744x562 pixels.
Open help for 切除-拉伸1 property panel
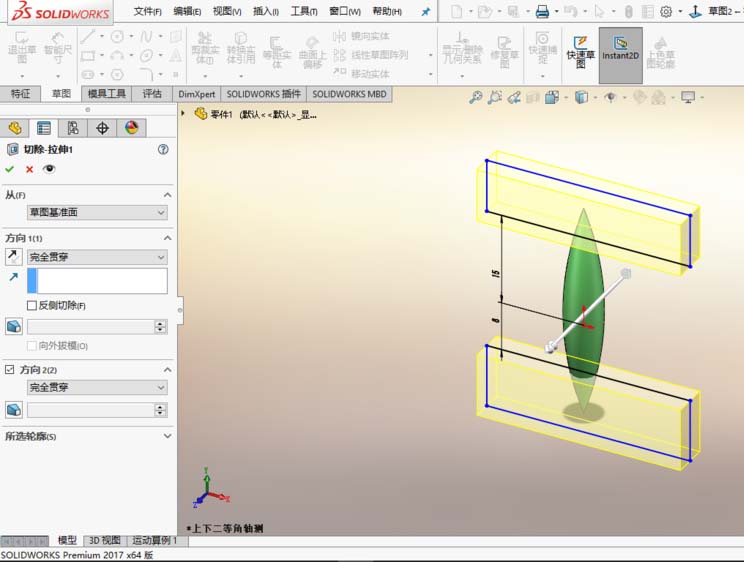pos(163,150)
